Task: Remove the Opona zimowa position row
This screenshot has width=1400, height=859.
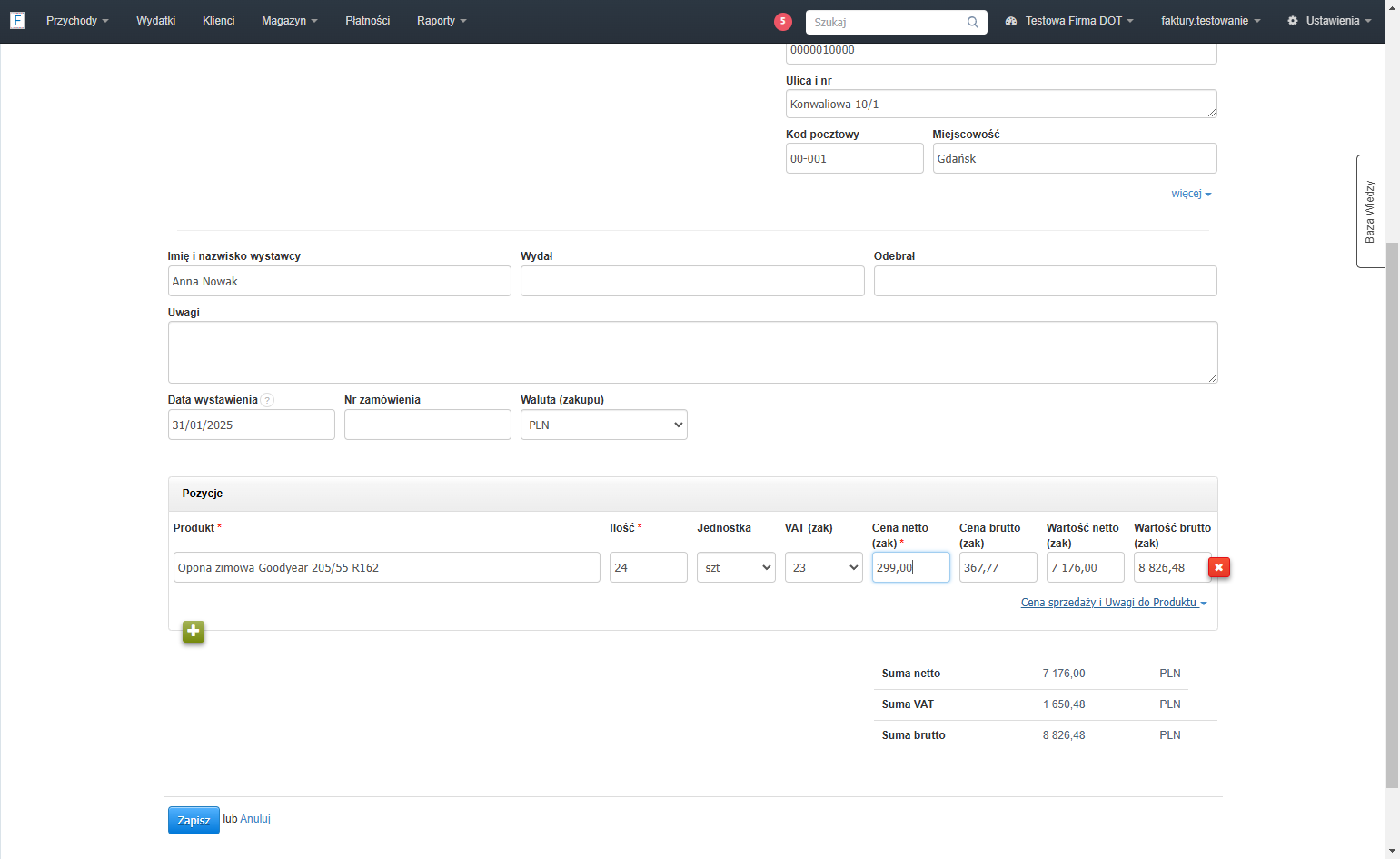Action: (x=1219, y=567)
